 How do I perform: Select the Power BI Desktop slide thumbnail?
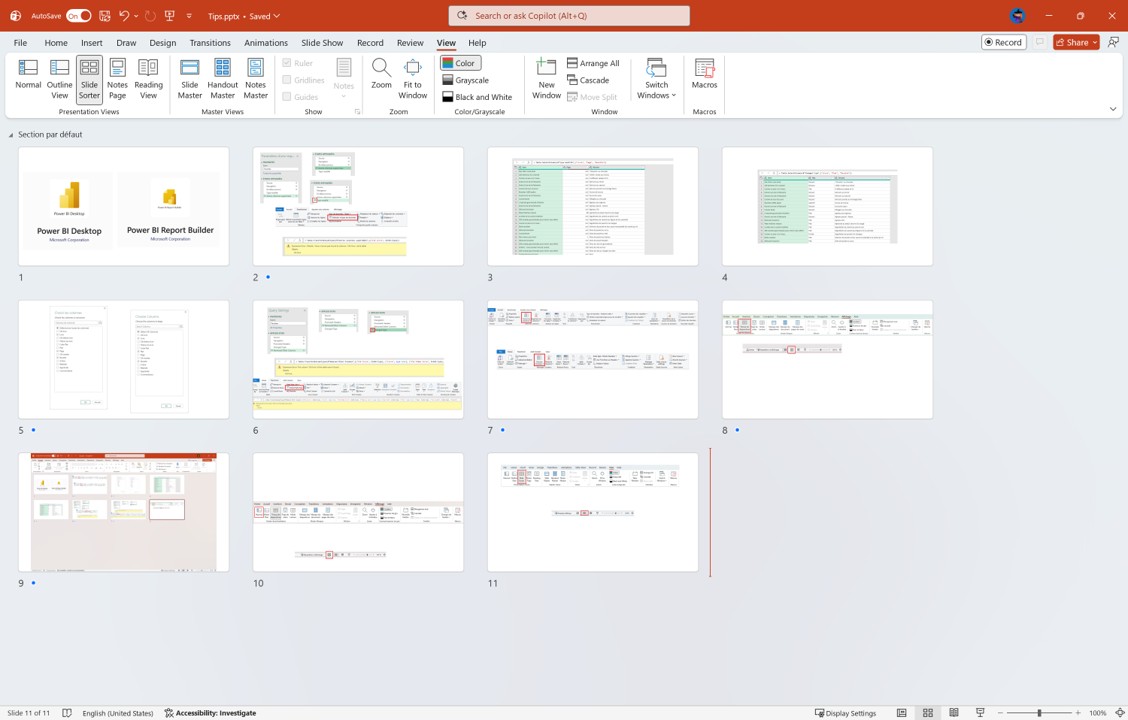pos(123,206)
